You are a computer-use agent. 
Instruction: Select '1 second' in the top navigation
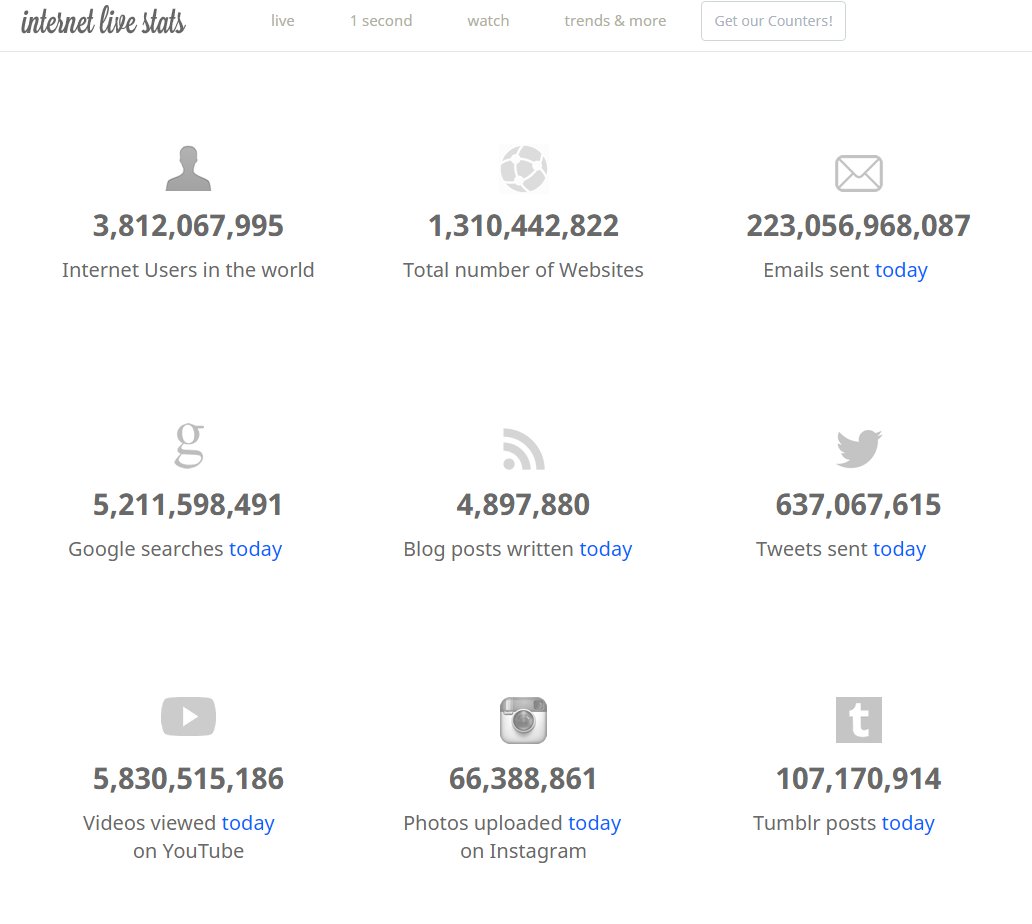click(381, 21)
